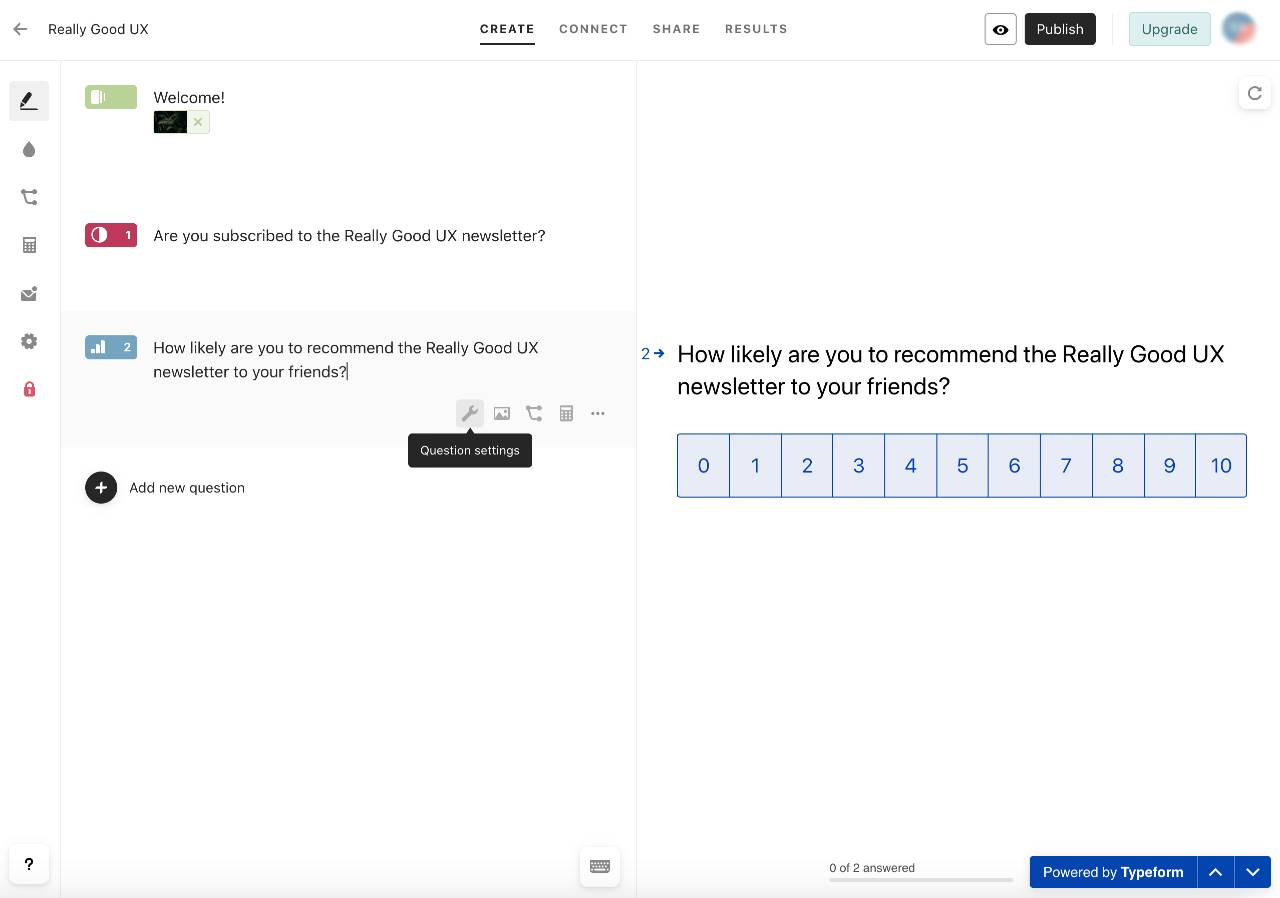Select rating 7 on the opinion scale
The image size is (1280, 898).
click(x=1066, y=465)
